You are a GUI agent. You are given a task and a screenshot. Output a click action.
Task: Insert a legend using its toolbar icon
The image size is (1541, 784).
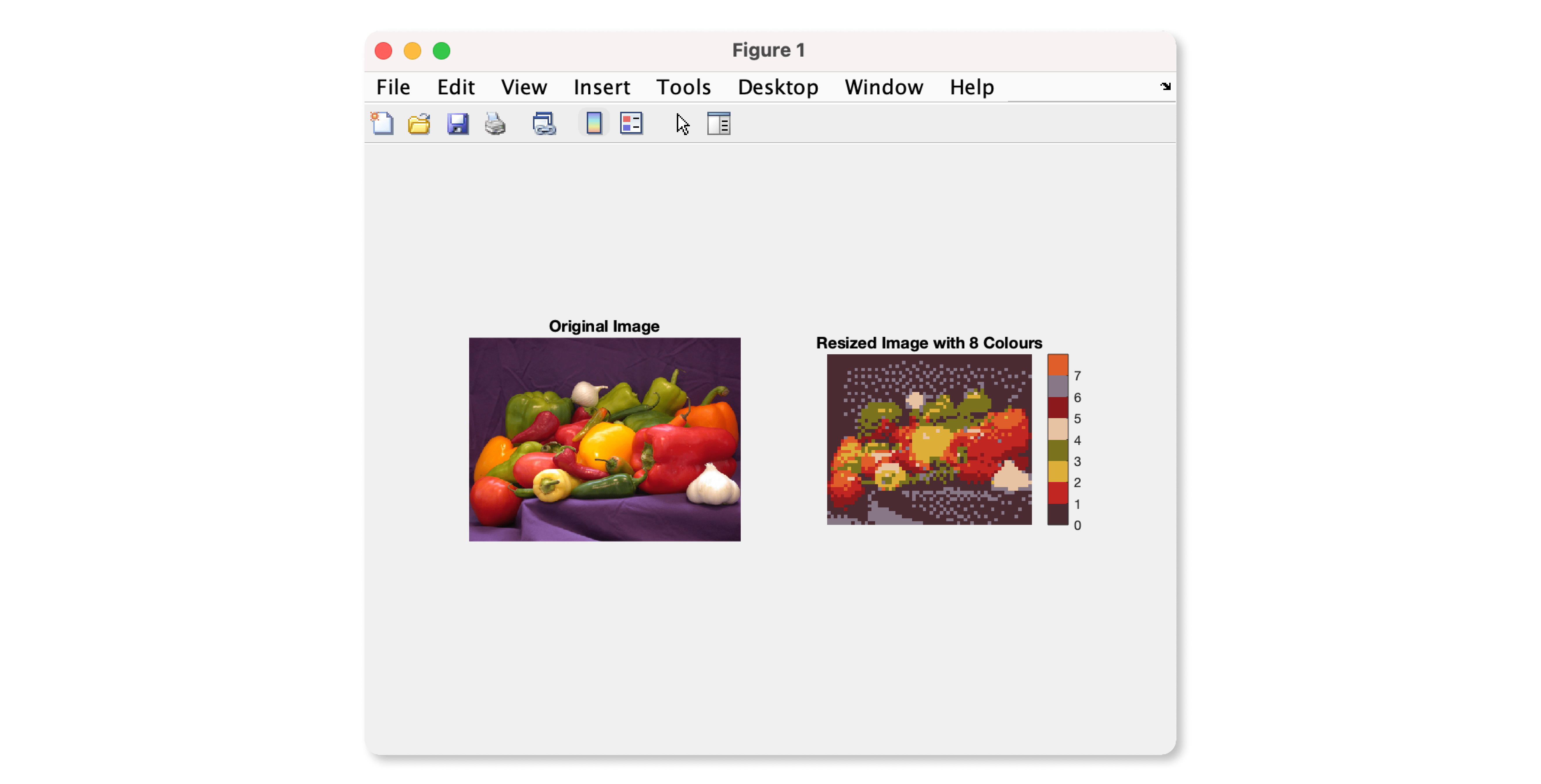point(631,123)
